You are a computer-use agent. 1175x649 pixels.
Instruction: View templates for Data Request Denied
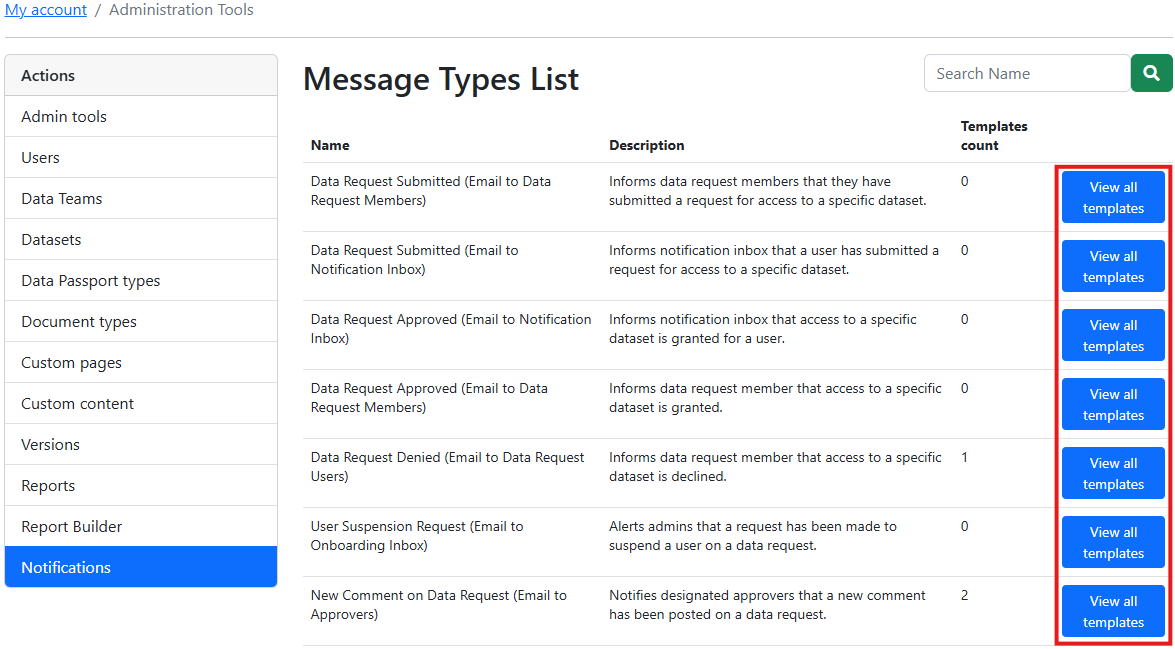(1113, 473)
